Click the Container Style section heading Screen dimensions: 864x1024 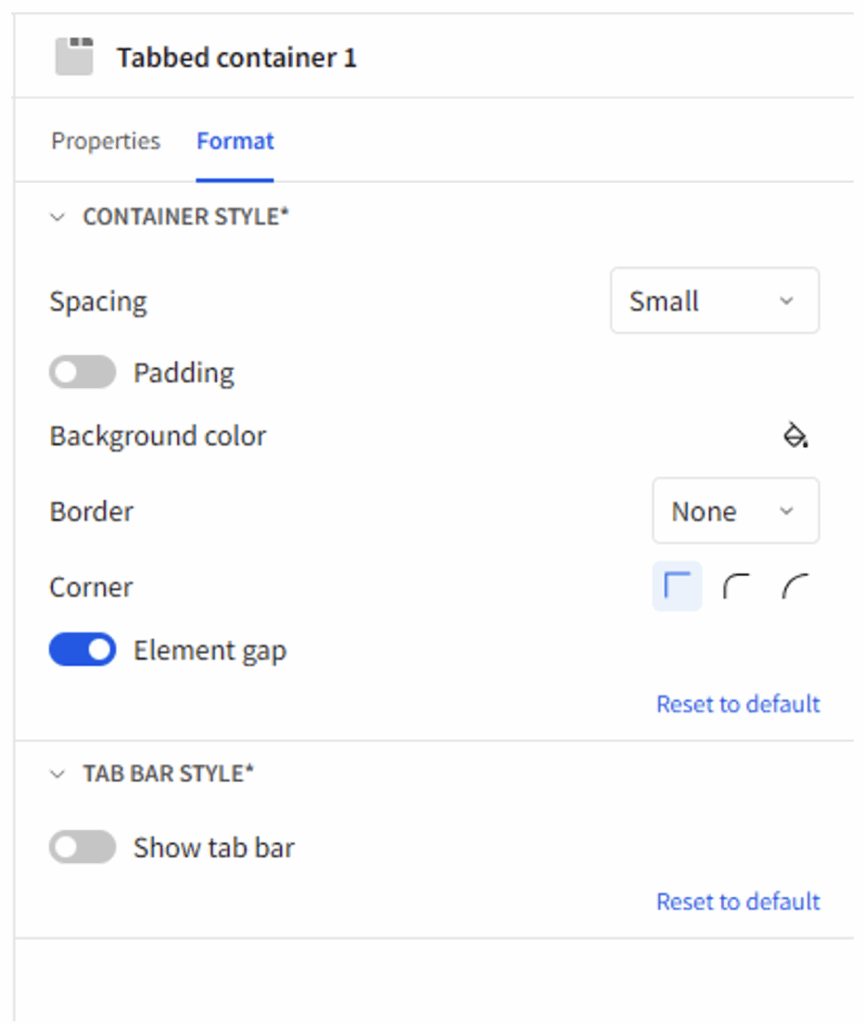tap(185, 217)
